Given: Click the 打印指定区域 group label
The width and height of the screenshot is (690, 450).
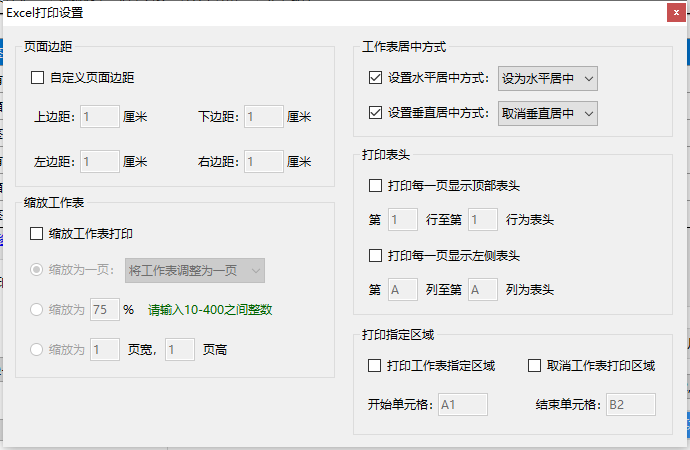Looking at the screenshot, I should 398,335.
